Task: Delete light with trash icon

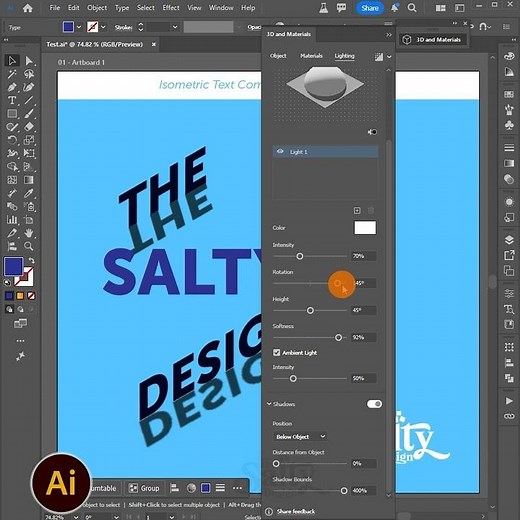Action: tap(371, 210)
